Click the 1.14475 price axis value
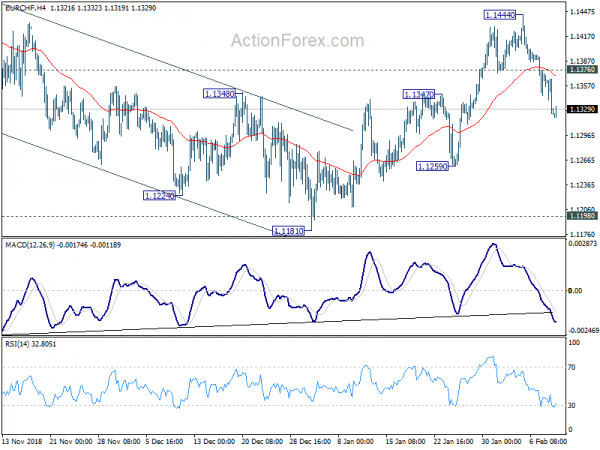 pyautogui.click(x=582, y=12)
